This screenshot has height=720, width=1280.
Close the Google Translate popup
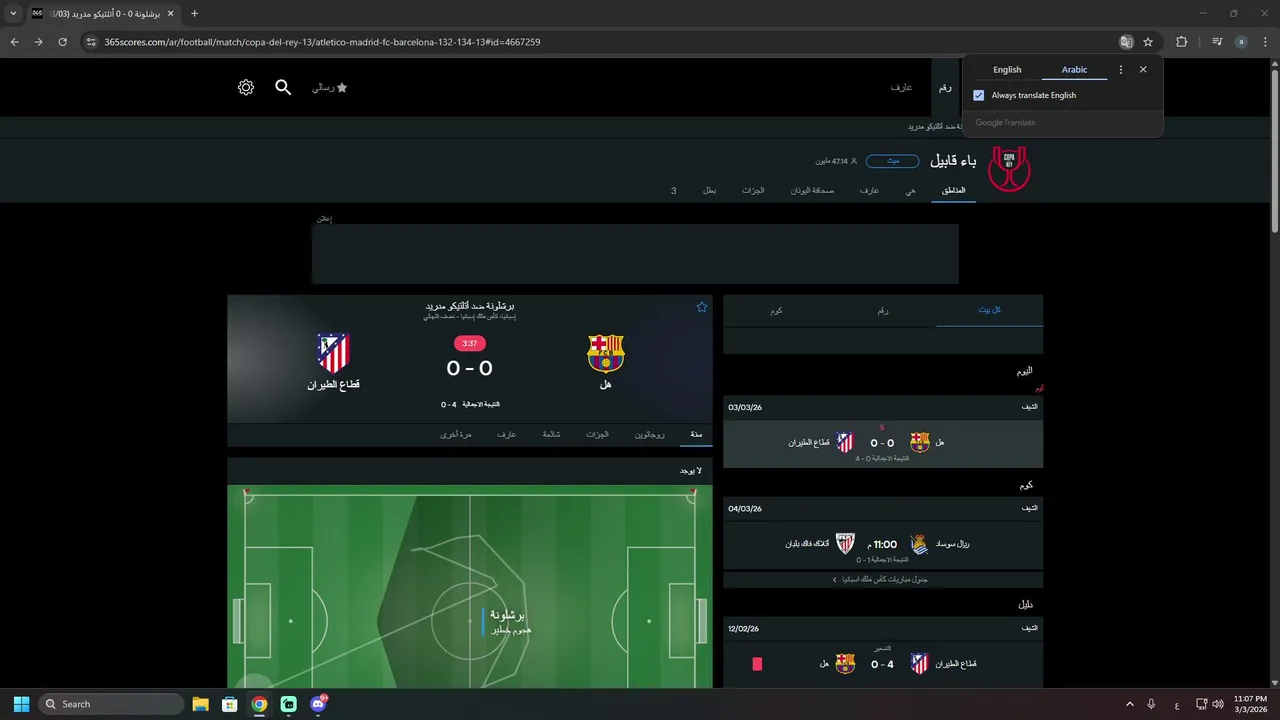coord(1143,70)
